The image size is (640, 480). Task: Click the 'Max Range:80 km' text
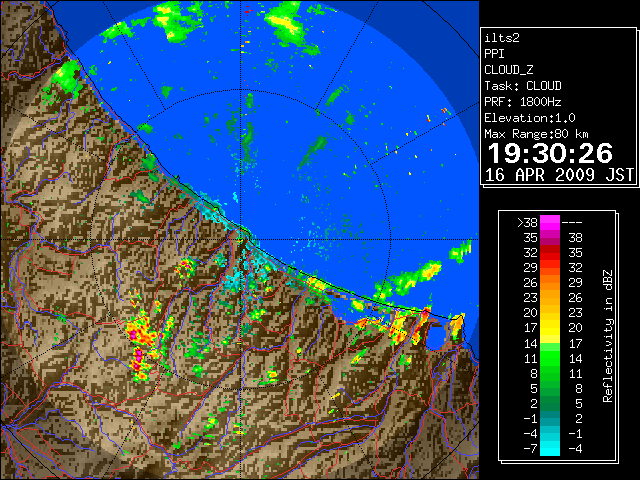[x=537, y=134]
